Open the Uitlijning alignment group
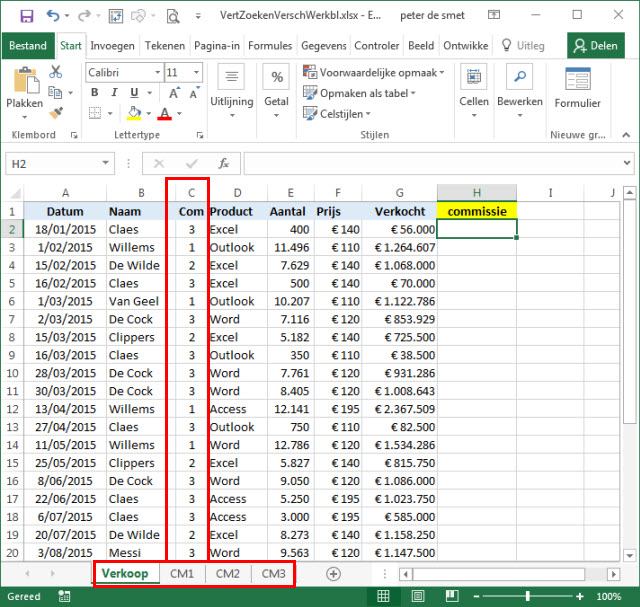The image size is (640, 607). [x=231, y=91]
